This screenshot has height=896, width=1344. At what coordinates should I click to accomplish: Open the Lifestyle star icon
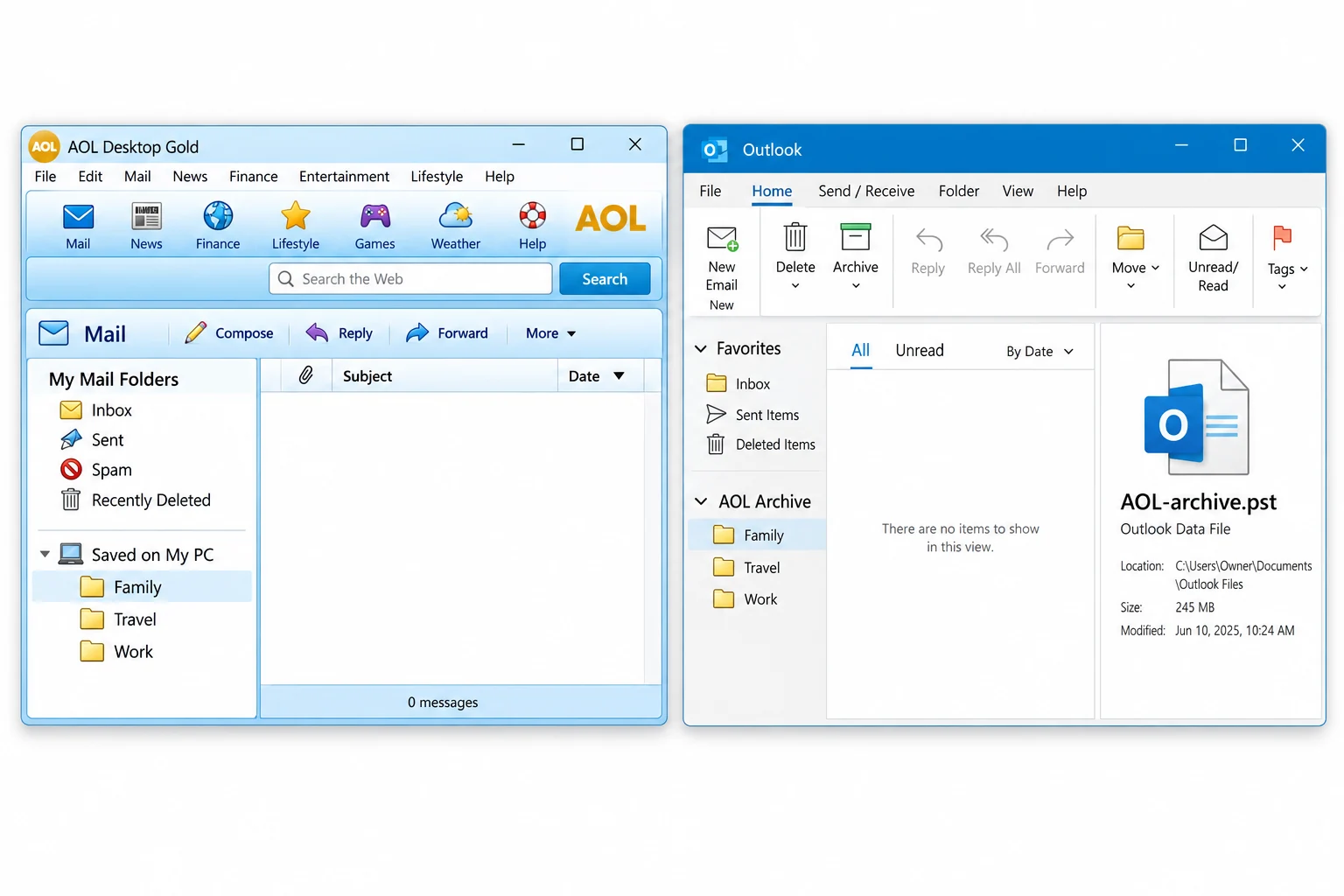coord(296,215)
